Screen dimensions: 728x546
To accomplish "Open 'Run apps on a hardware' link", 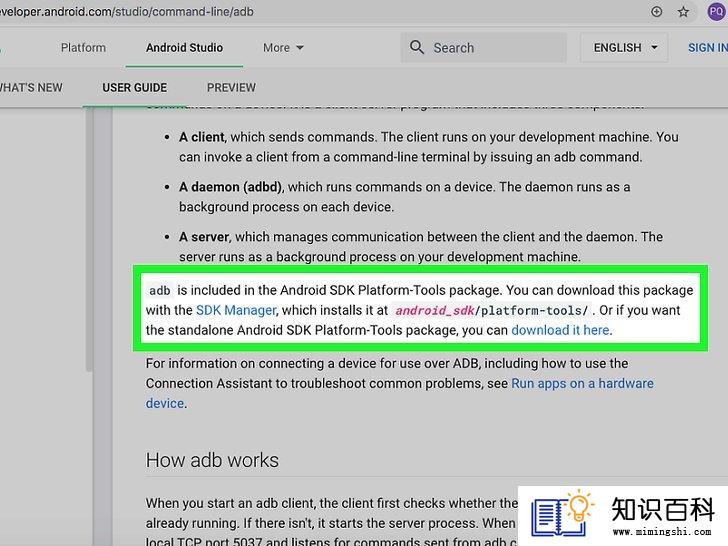I will coord(582,384).
